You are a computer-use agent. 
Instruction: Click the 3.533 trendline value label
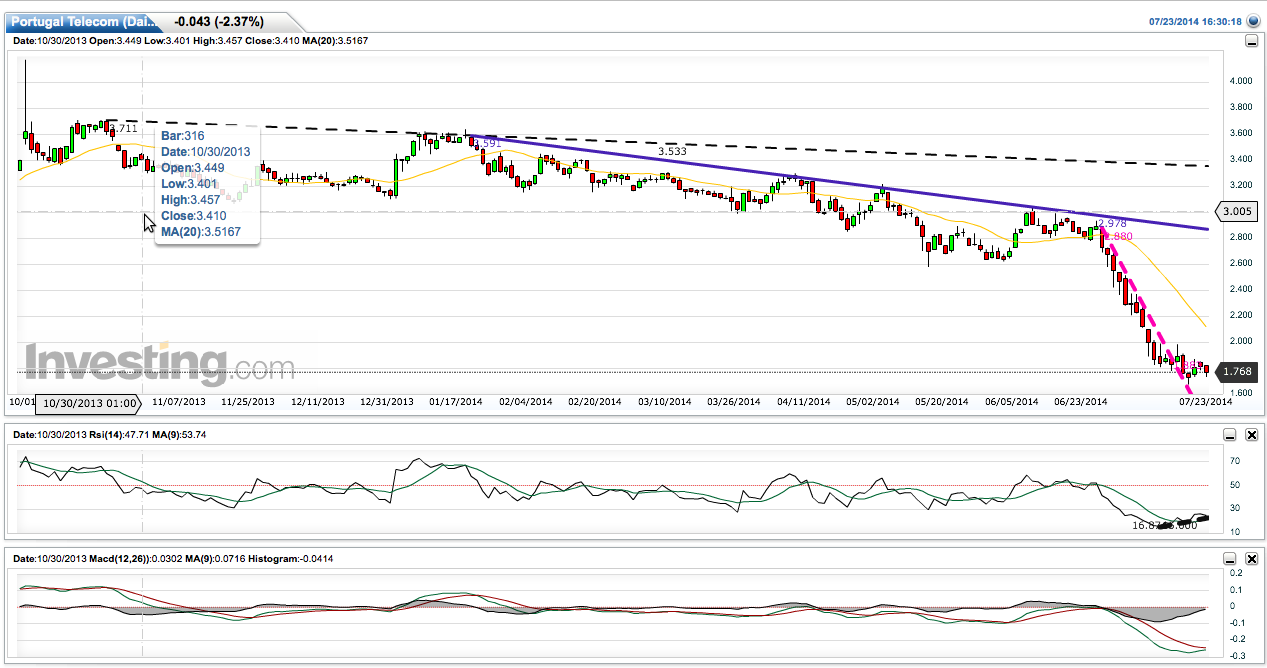pyautogui.click(x=672, y=152)
